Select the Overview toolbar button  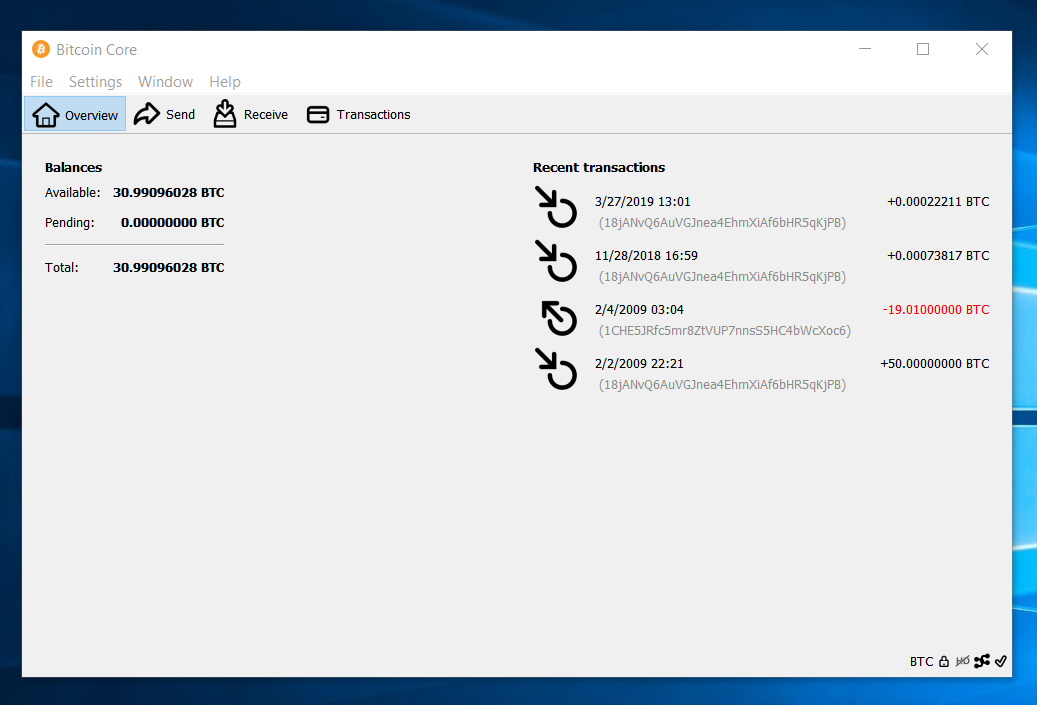pyautogui.click(x=75, y=115)
